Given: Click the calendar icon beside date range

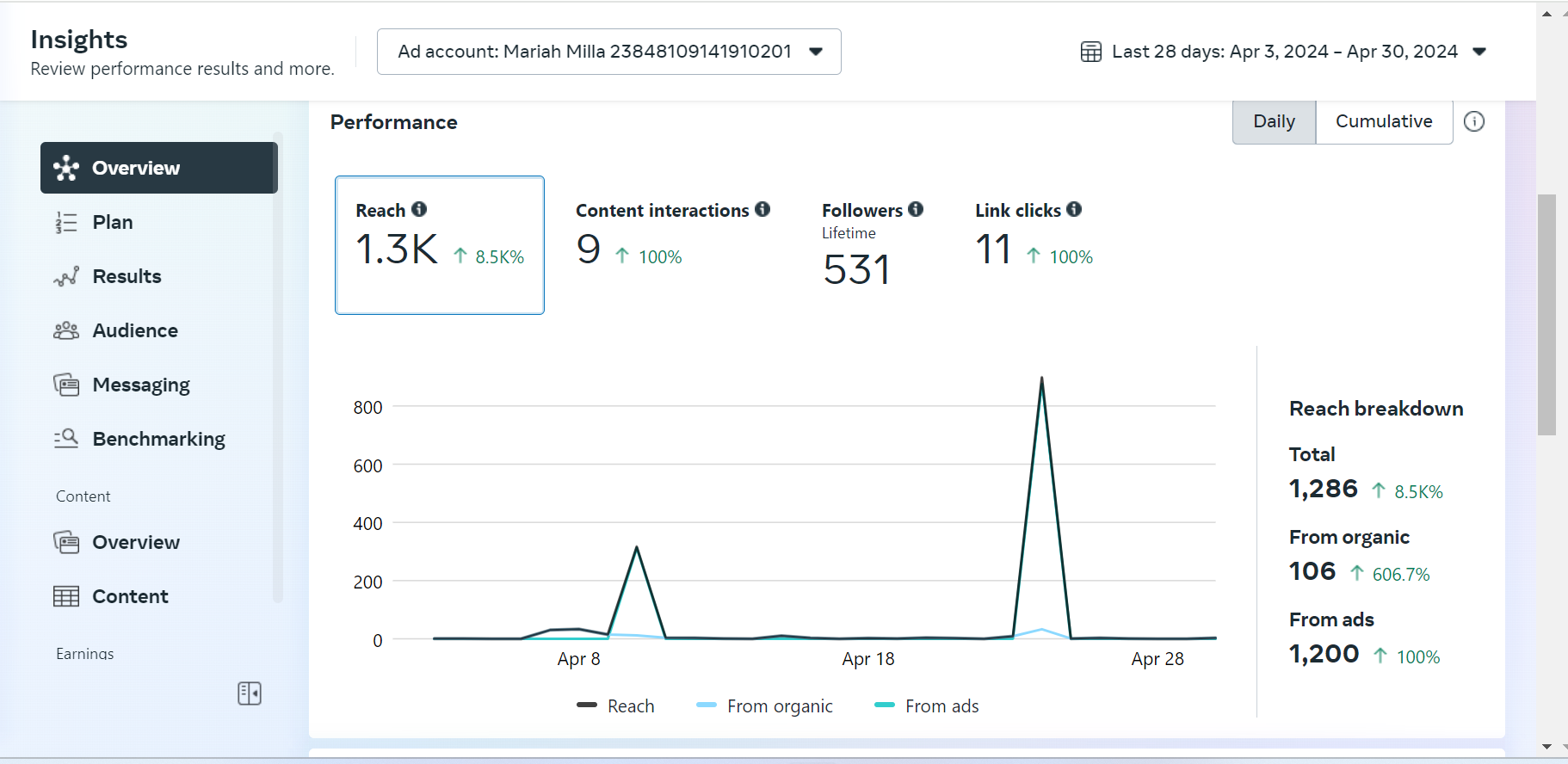Looking at the screenshot, I should click(x=1090, y=52).
